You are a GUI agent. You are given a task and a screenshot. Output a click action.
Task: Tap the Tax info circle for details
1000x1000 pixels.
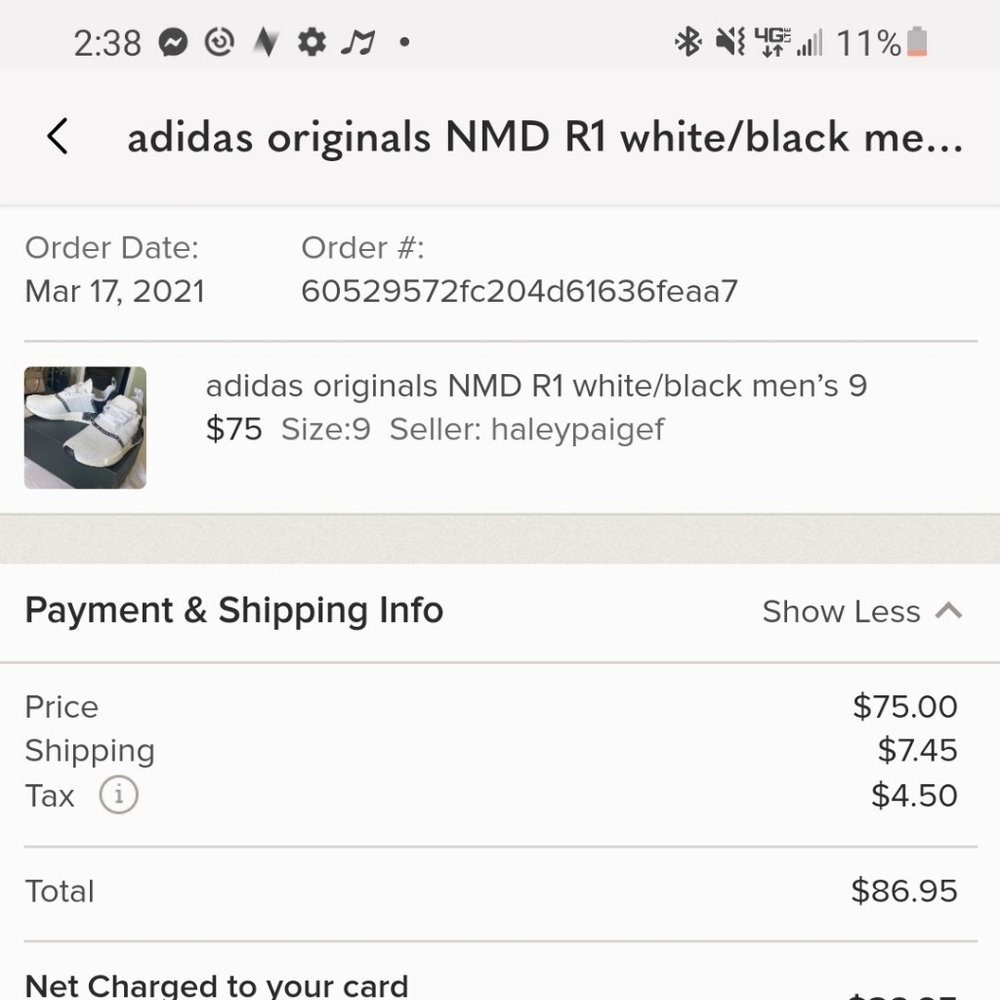click(118, 795)
